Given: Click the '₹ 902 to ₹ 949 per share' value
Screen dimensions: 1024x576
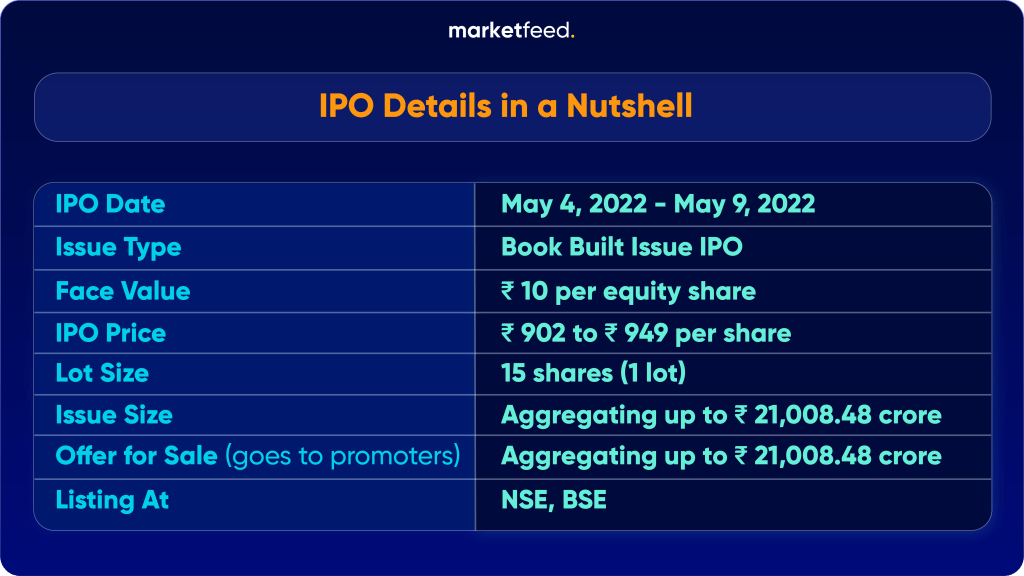Looking at the screenshot, I should (x=646, y=332).
